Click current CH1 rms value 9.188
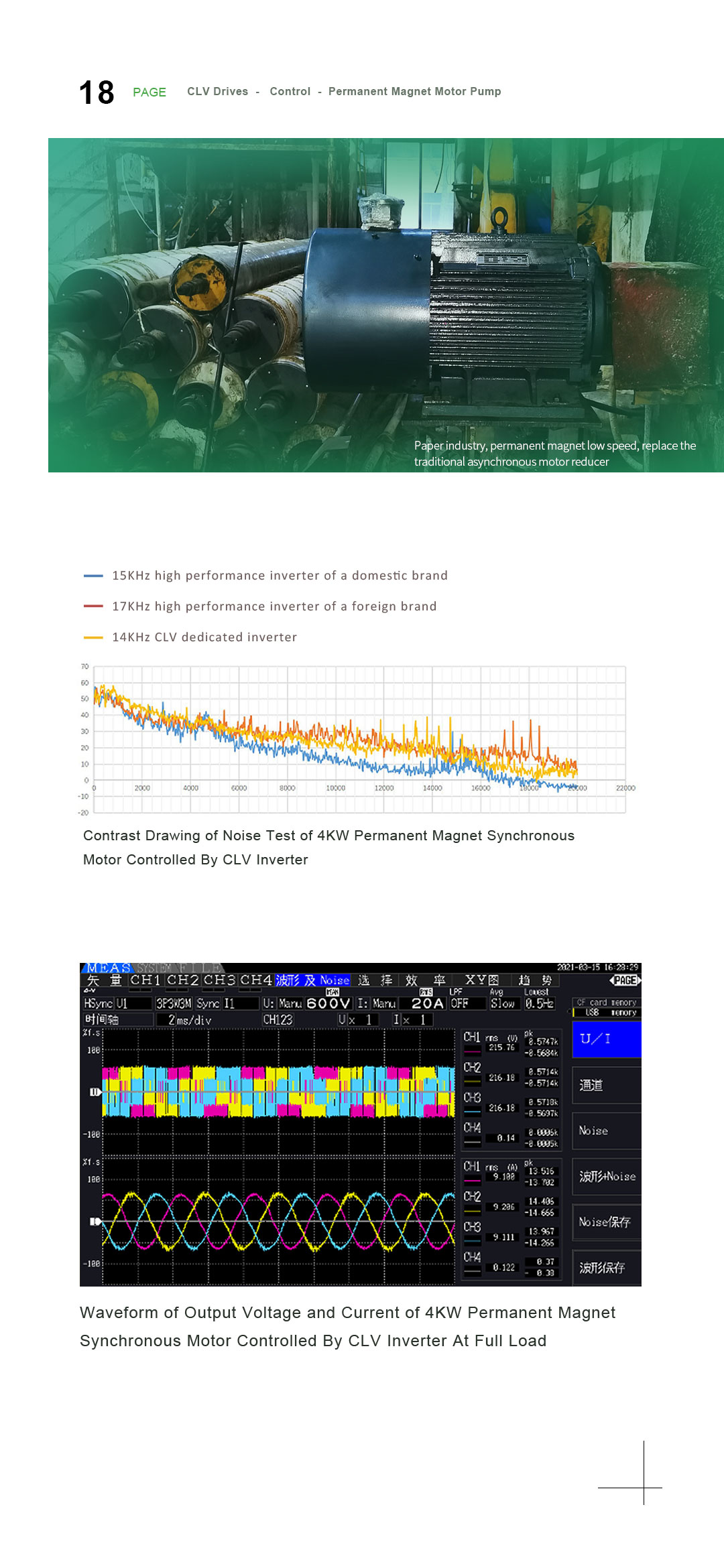The height and width of the screenshot is (1568, 724). (x=503, y=1177)
